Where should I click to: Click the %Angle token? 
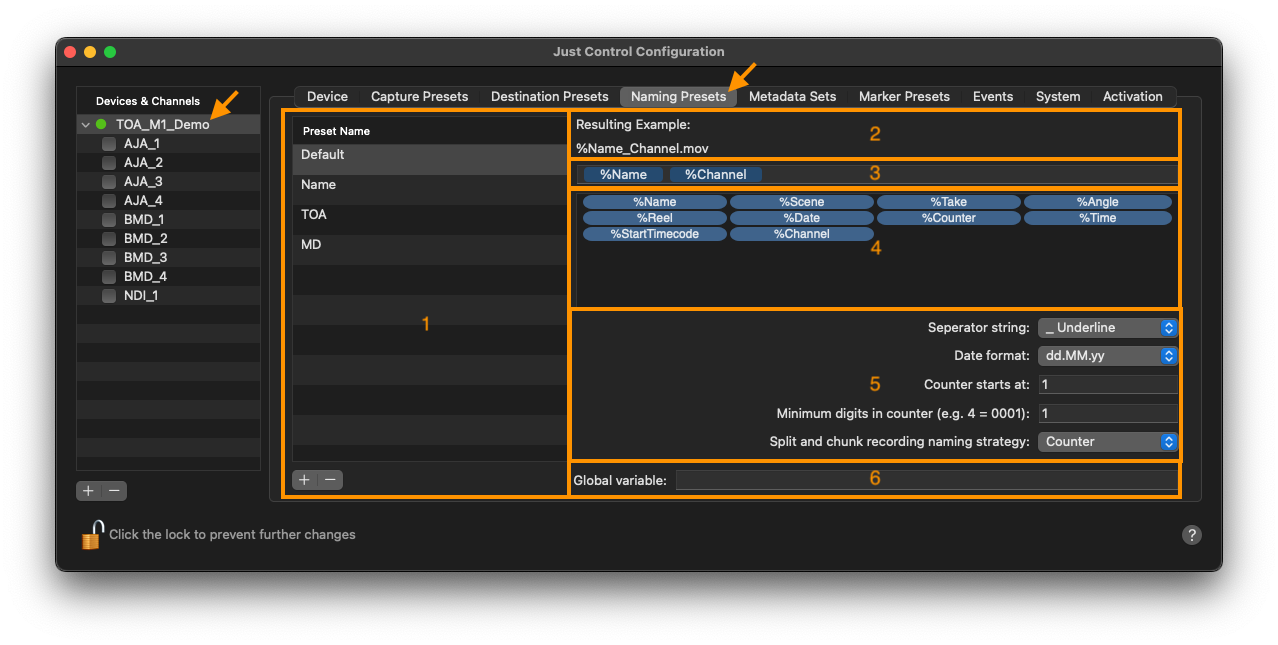tap(1097, 202)
